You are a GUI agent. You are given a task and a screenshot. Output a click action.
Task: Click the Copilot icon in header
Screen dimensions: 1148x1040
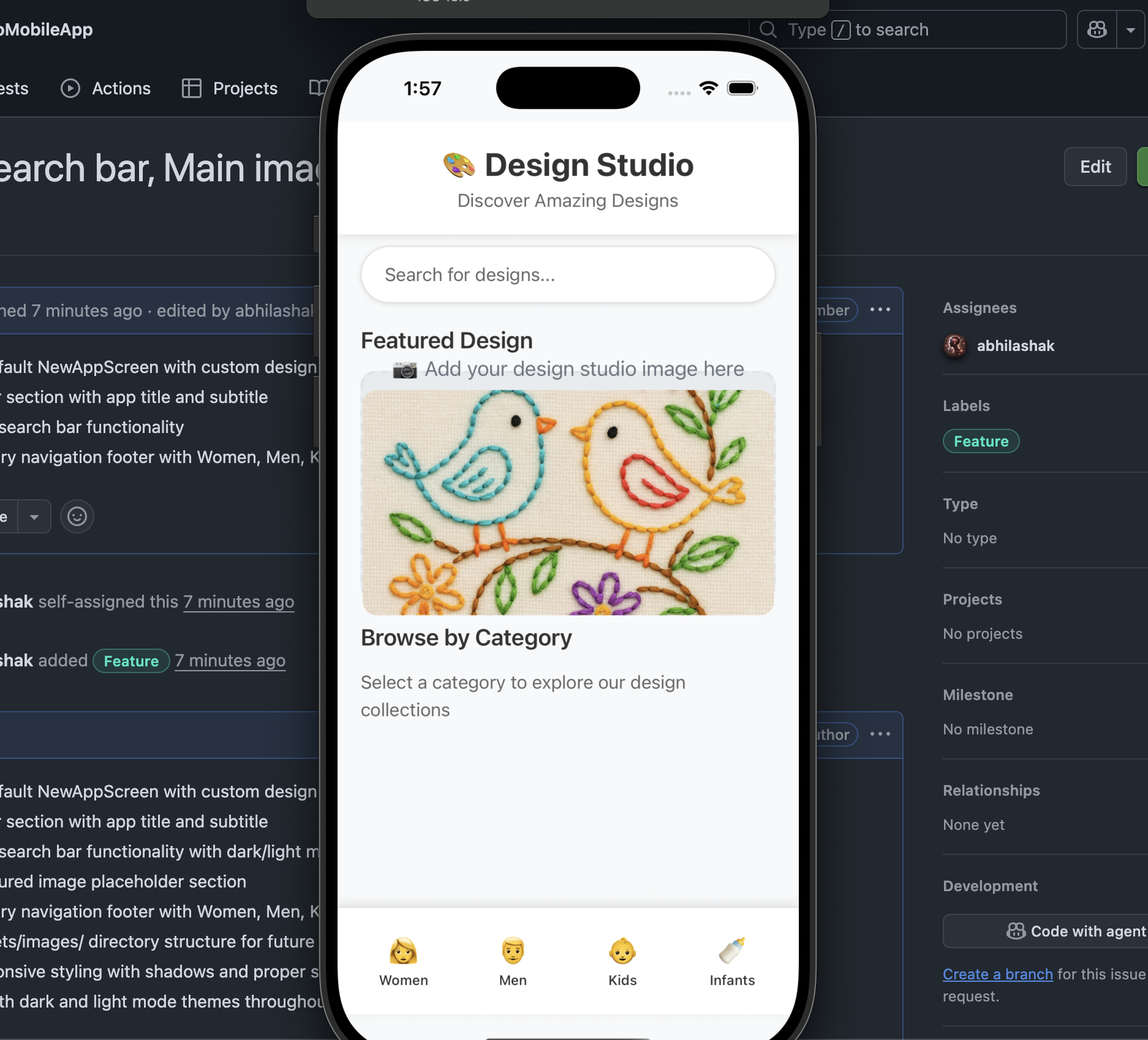pos(1097,29)
